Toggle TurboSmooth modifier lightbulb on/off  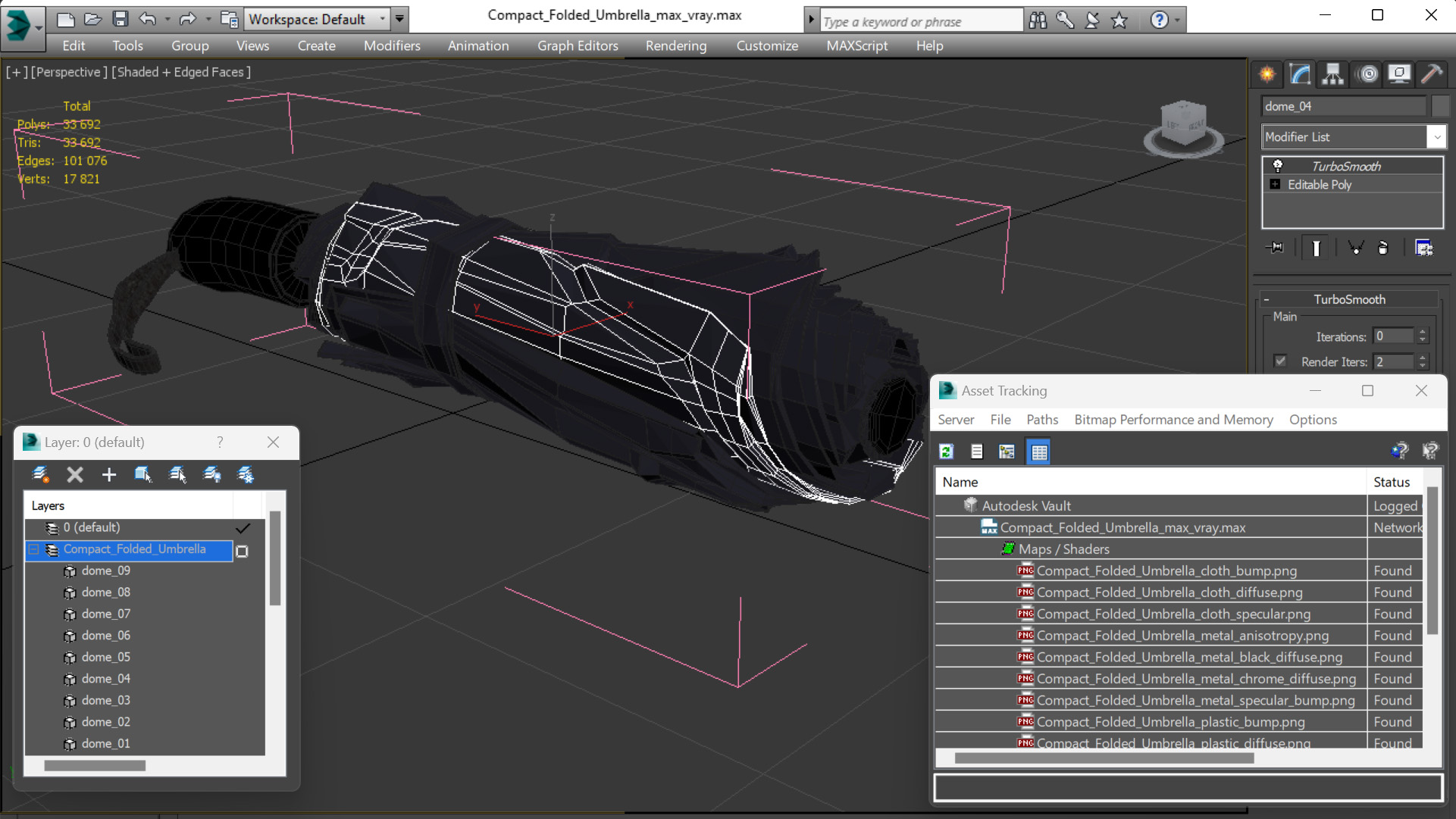click(1278, 165)
